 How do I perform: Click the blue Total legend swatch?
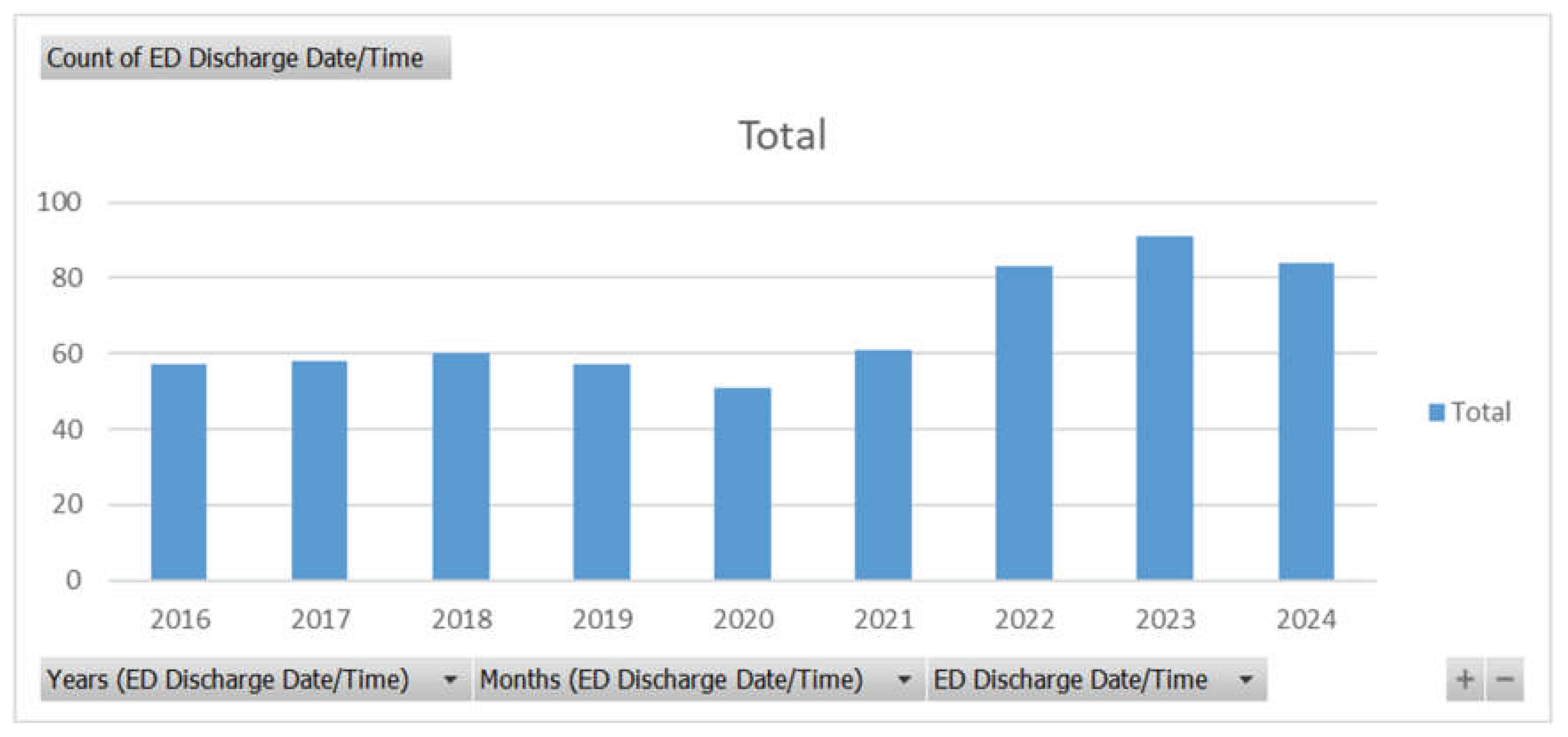tap(1436, 412)
